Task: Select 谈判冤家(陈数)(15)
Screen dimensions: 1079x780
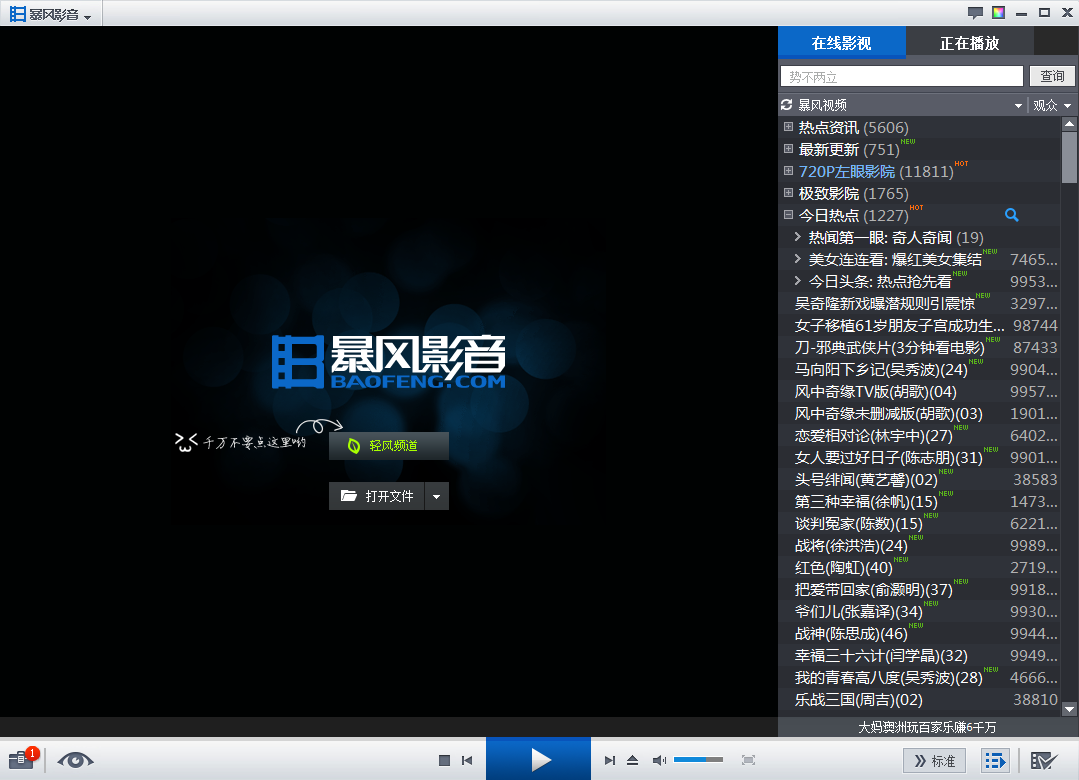Action: tap(920, 524)
